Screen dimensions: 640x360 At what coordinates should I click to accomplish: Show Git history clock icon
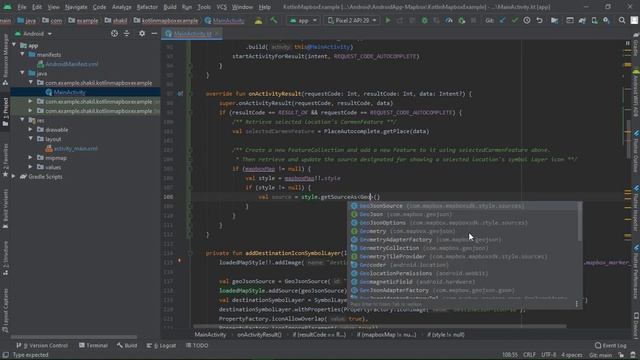(527, 20)
